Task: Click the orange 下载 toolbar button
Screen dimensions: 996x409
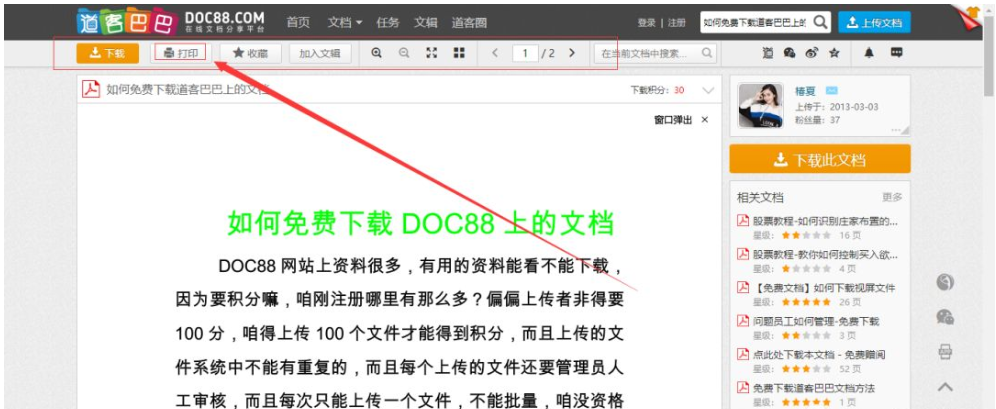Action: pyautogui.click(x=107, y=53)
